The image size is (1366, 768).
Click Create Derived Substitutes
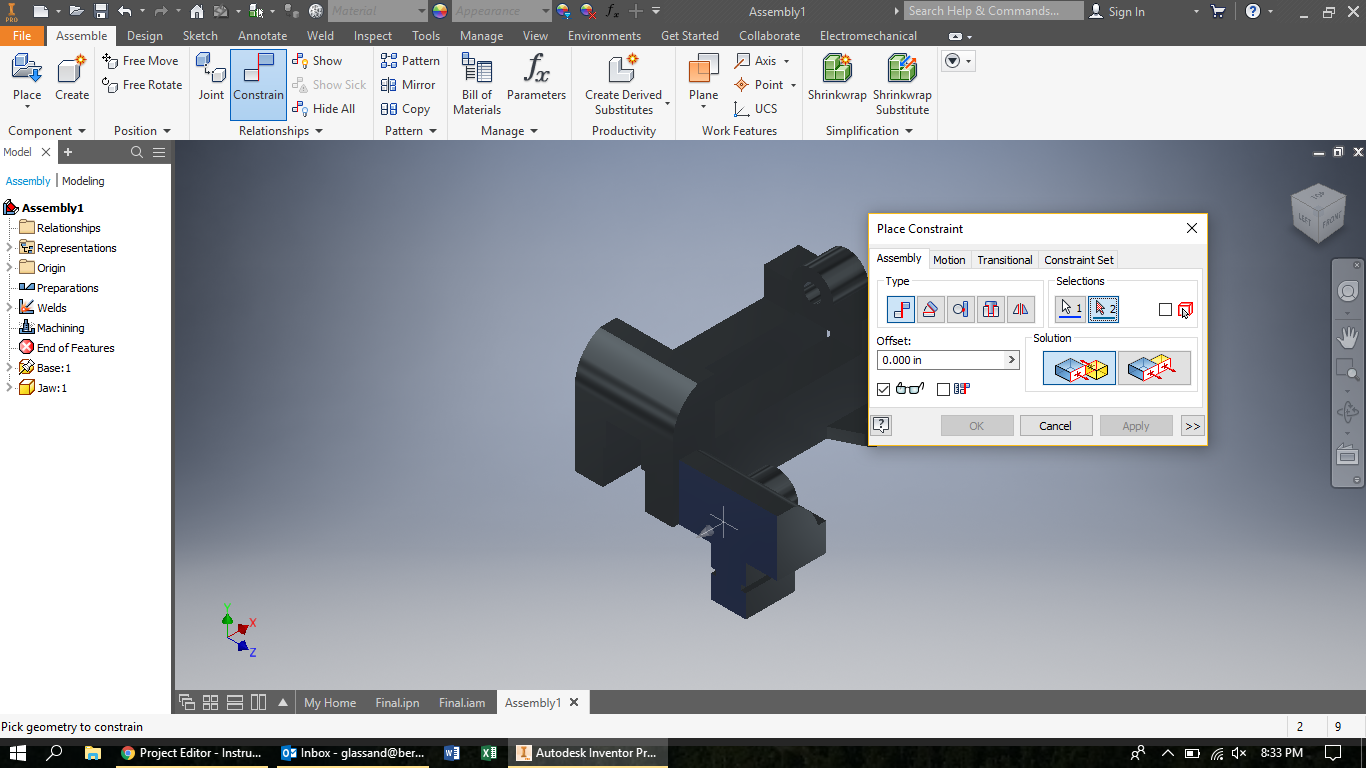(x=623, y=85)
